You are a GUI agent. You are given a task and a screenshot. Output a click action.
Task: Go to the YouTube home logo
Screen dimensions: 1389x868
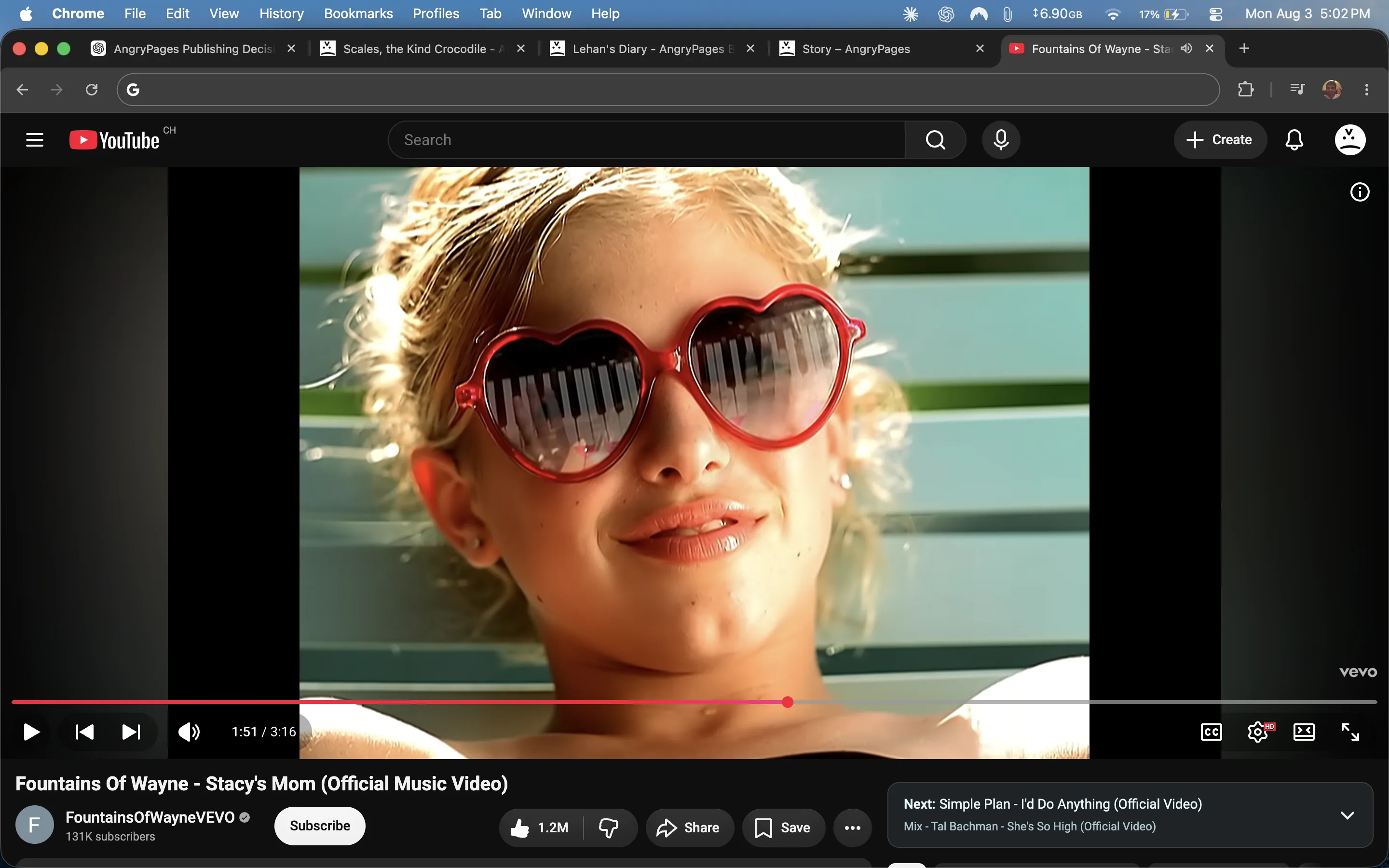(x=115, y=140)
